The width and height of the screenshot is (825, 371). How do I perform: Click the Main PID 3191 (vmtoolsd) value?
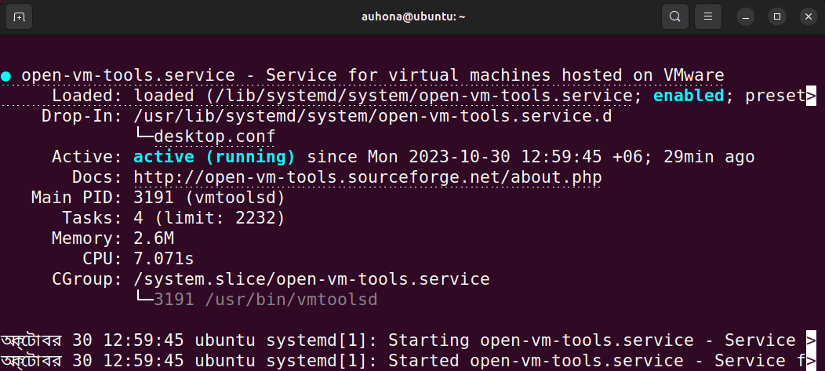point(209,198)
